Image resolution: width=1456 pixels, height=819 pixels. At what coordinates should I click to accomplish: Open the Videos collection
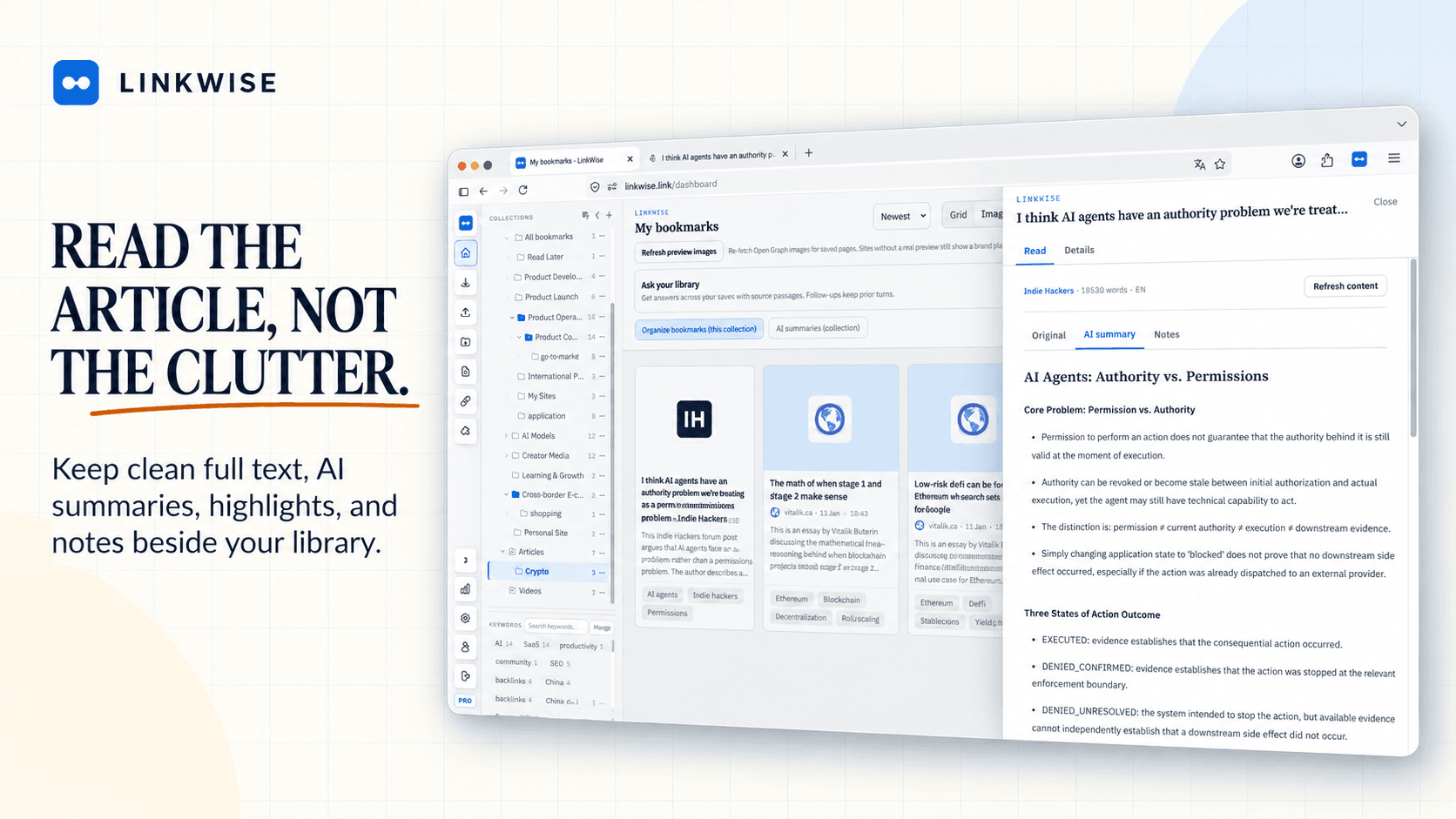pos(529,591)
